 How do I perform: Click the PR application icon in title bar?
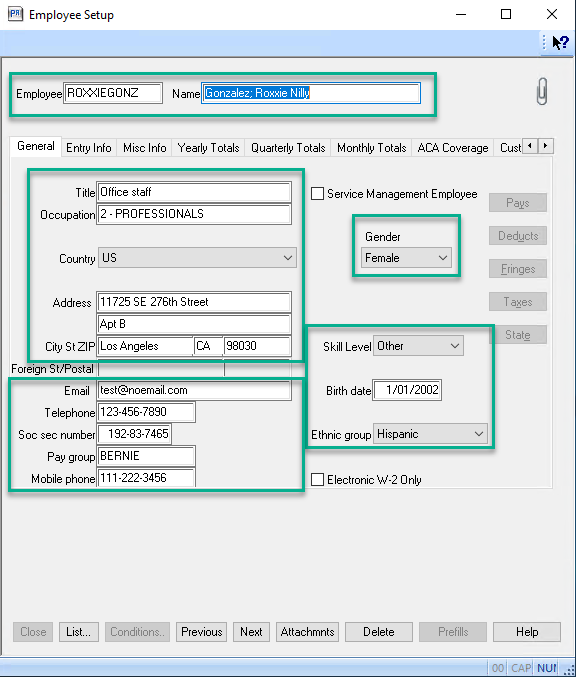15,14
